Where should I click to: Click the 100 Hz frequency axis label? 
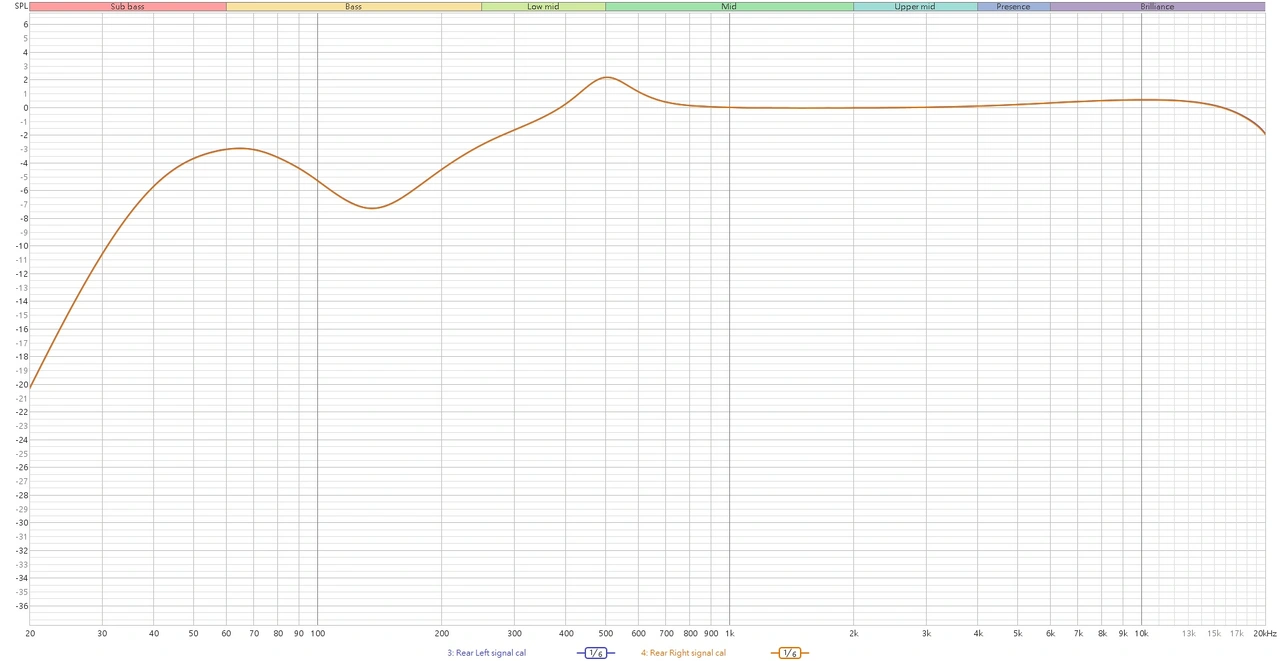tap(317, 633)
